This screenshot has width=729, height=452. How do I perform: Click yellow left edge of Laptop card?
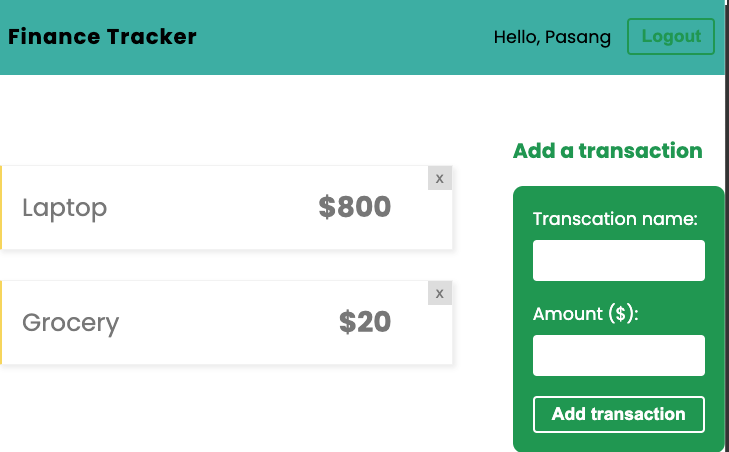(x=1, y=207)
